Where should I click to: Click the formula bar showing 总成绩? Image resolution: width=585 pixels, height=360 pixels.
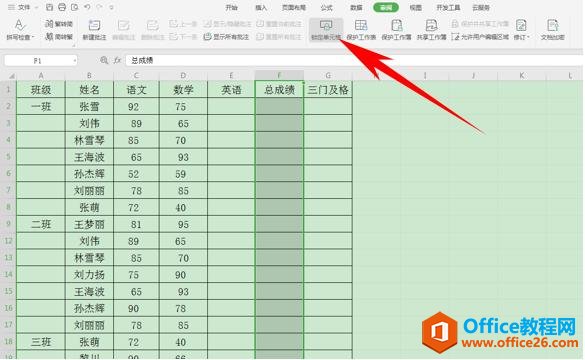coord(354,60)
